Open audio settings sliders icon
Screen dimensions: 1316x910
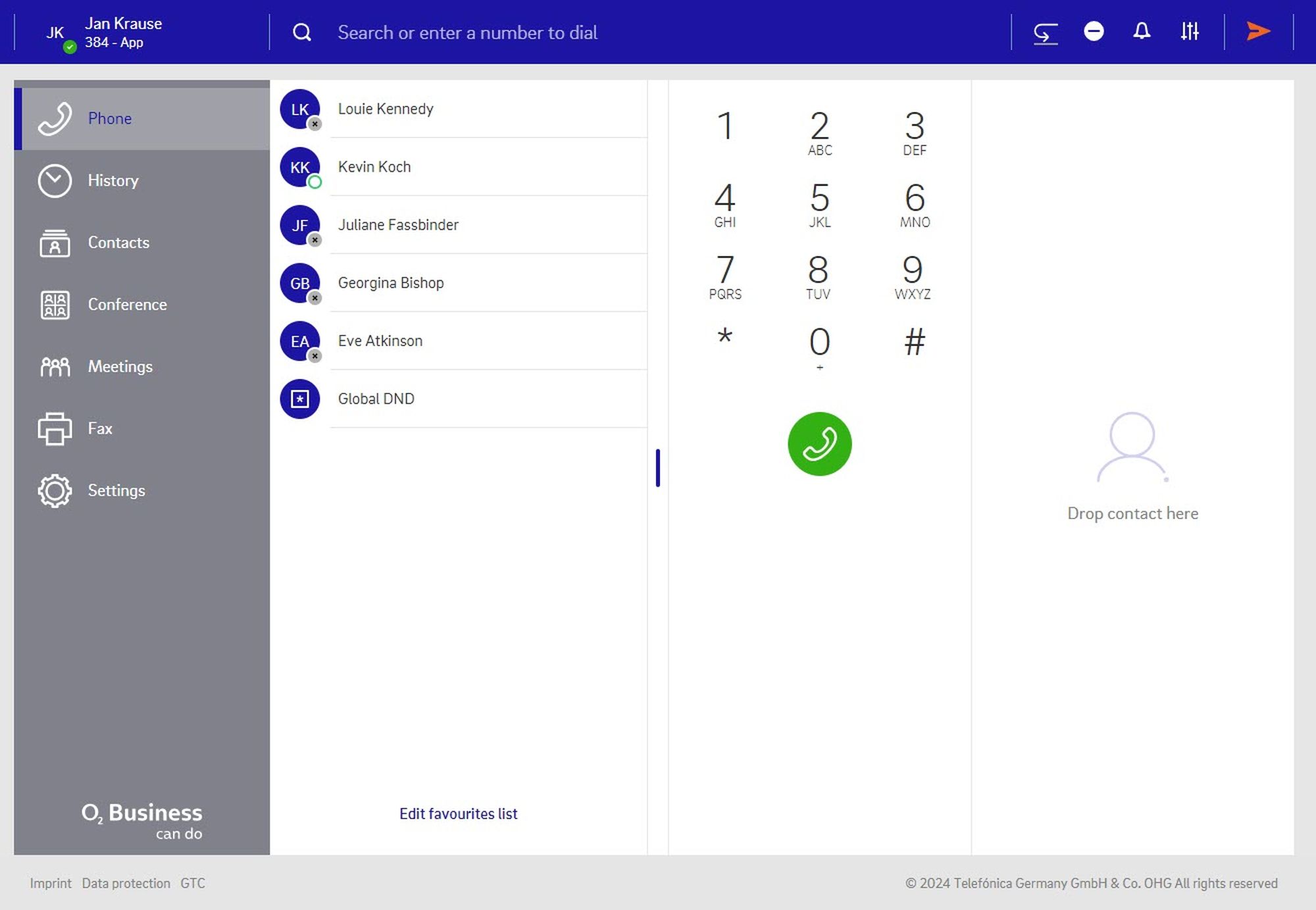pyautogui.click(x=1190, y=32)
